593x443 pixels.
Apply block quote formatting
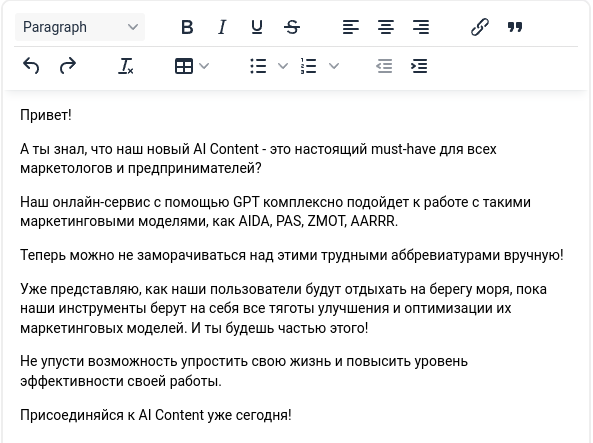click(x=515, y=27)
